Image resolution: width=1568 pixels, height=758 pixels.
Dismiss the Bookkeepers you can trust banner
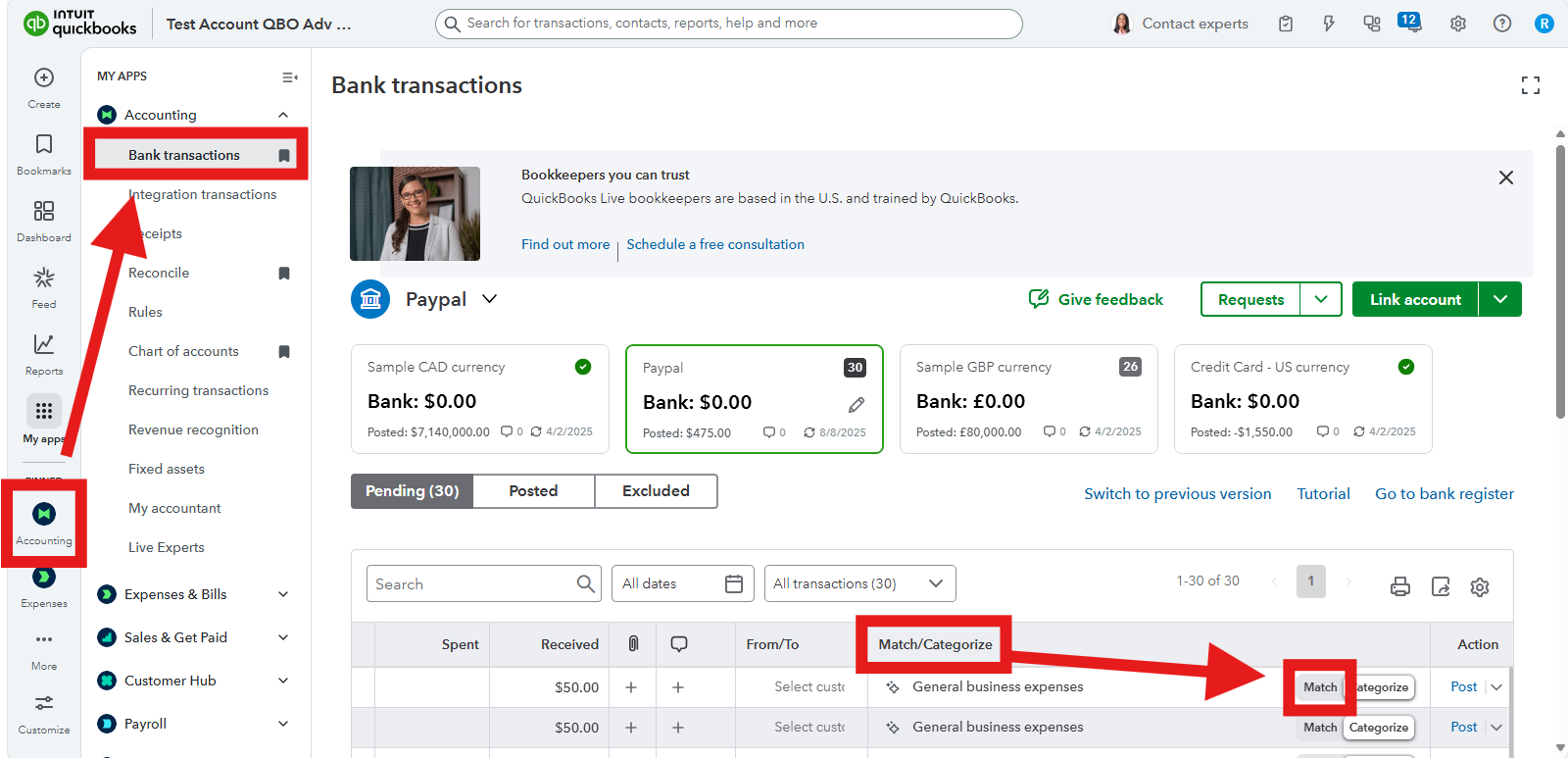tap(1506, 177)
